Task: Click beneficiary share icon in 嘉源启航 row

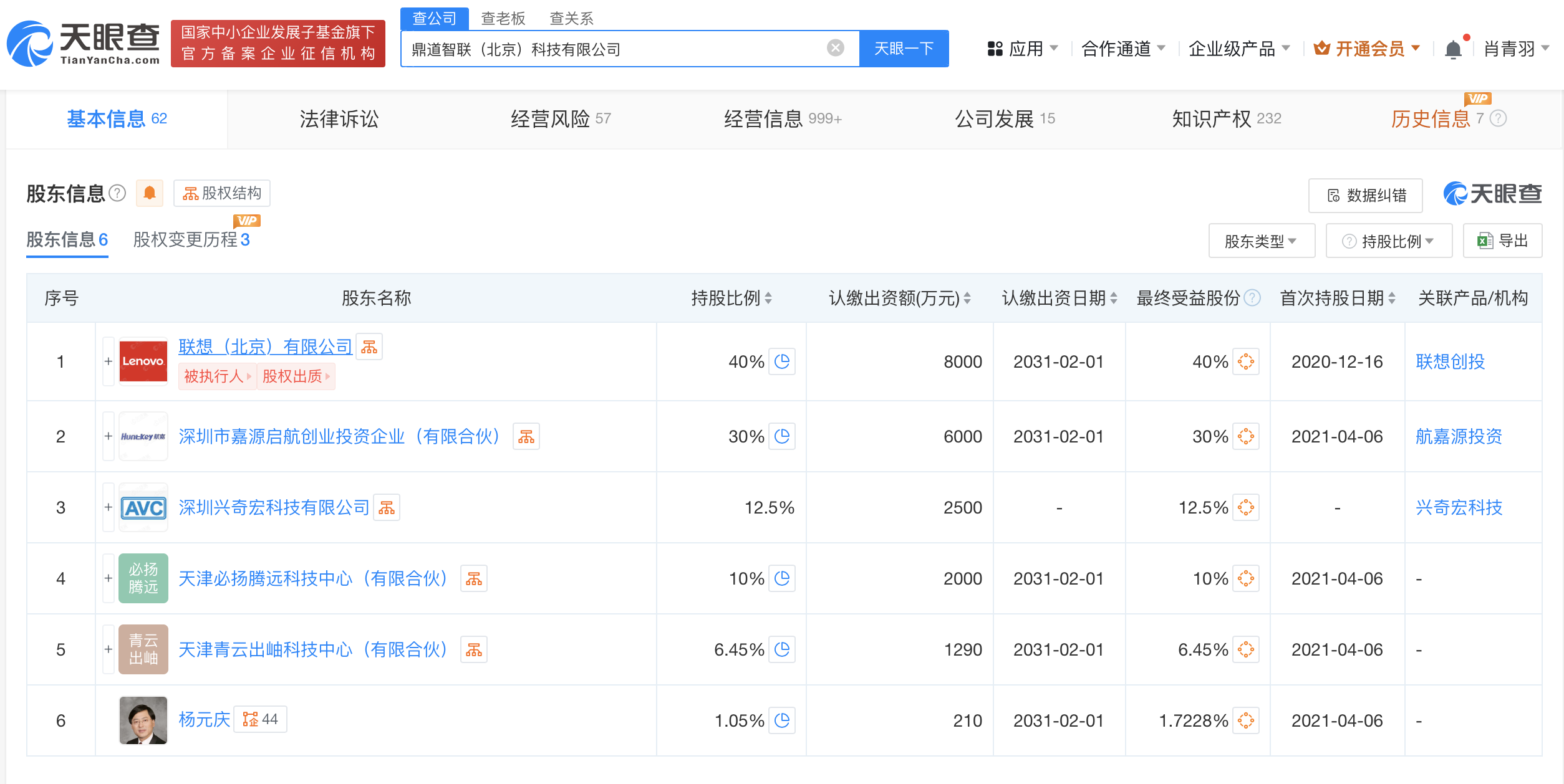Action: (1247, 436)
